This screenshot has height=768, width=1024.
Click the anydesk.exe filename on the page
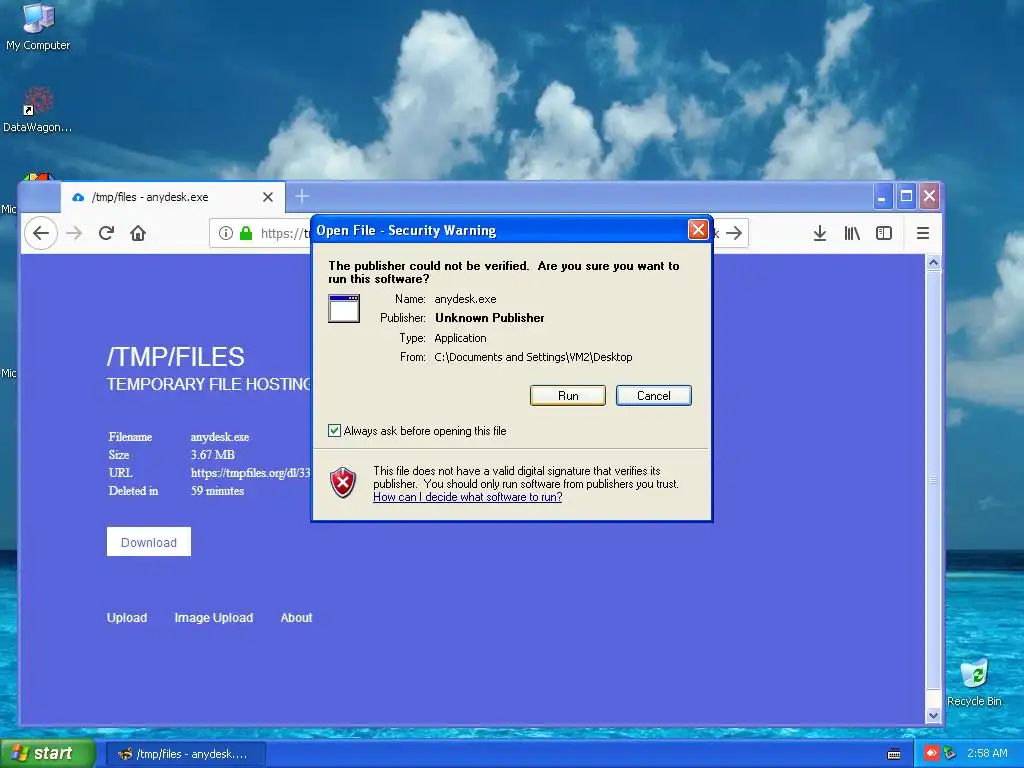(220, 437)
